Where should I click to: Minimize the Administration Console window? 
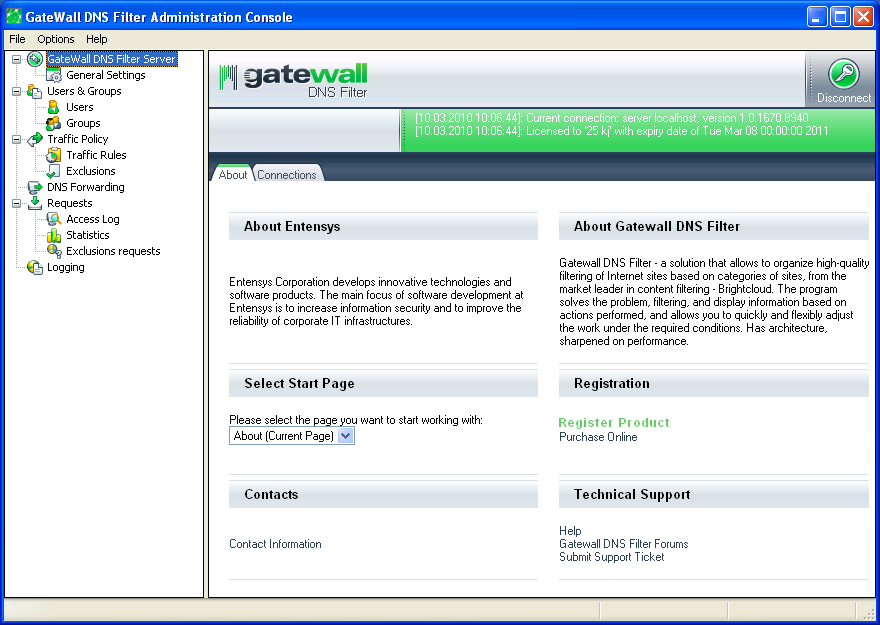817,17
